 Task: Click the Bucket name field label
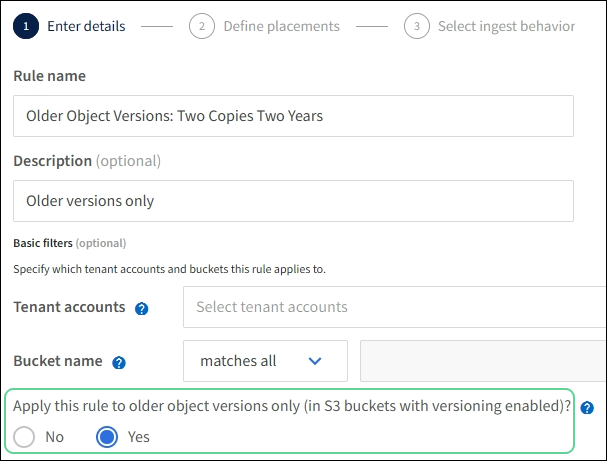[59, 361]
